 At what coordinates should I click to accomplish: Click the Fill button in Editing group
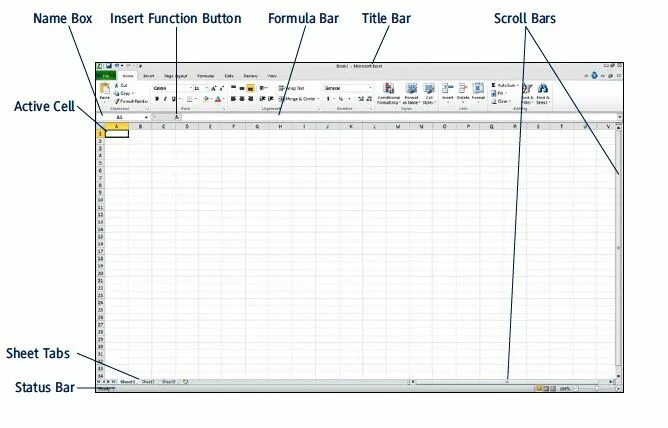pyautogui.click(x=498, y=93)
